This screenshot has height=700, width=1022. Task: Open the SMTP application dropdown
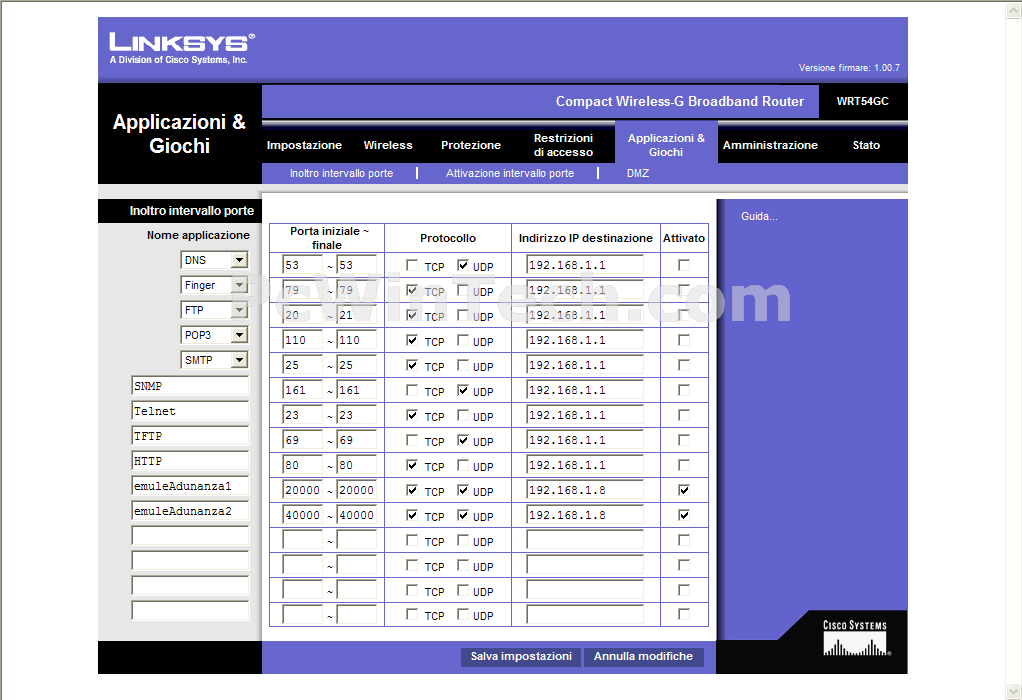pyautogui.click(x=240, y=360)
